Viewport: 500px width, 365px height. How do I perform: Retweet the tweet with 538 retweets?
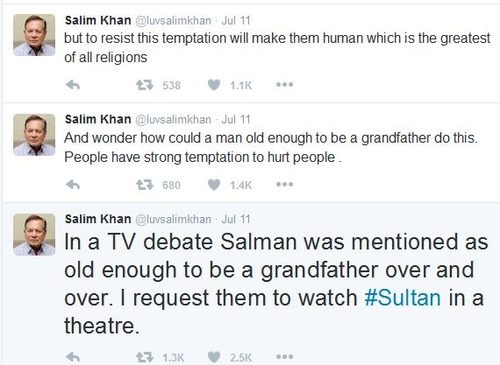pyautogui.click(x=145, y=85)
